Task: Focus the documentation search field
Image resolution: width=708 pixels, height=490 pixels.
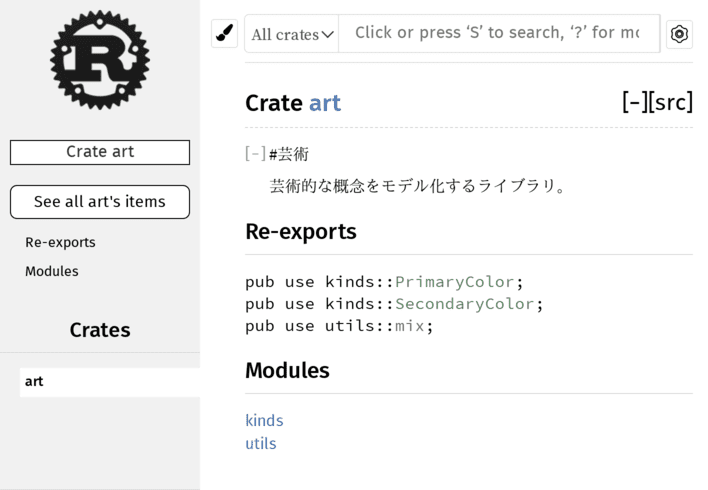Action: point(499,33)
